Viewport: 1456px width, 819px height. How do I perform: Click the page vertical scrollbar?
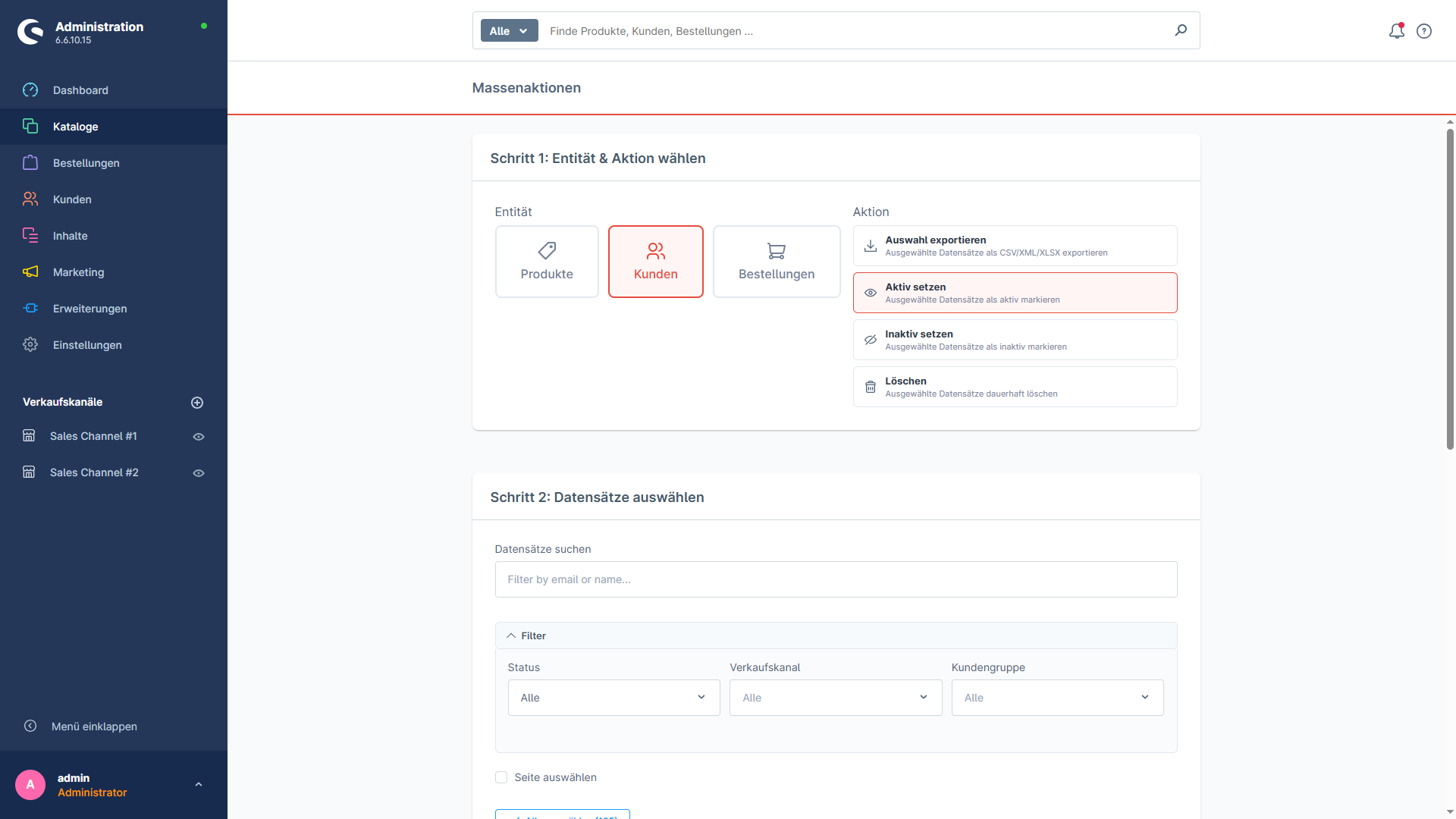pos(1450,288)
